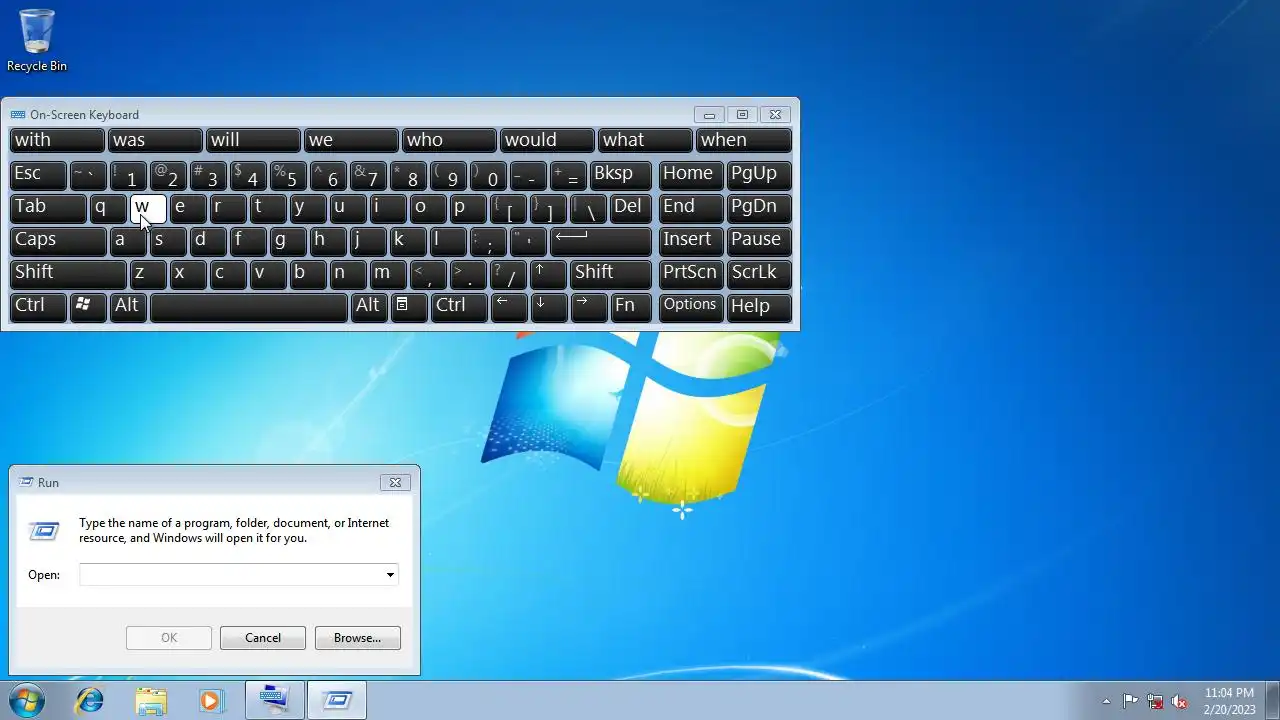Toggle the left Shift key
This screenshot has height=720, width=1280.
[x=68, y=273]
